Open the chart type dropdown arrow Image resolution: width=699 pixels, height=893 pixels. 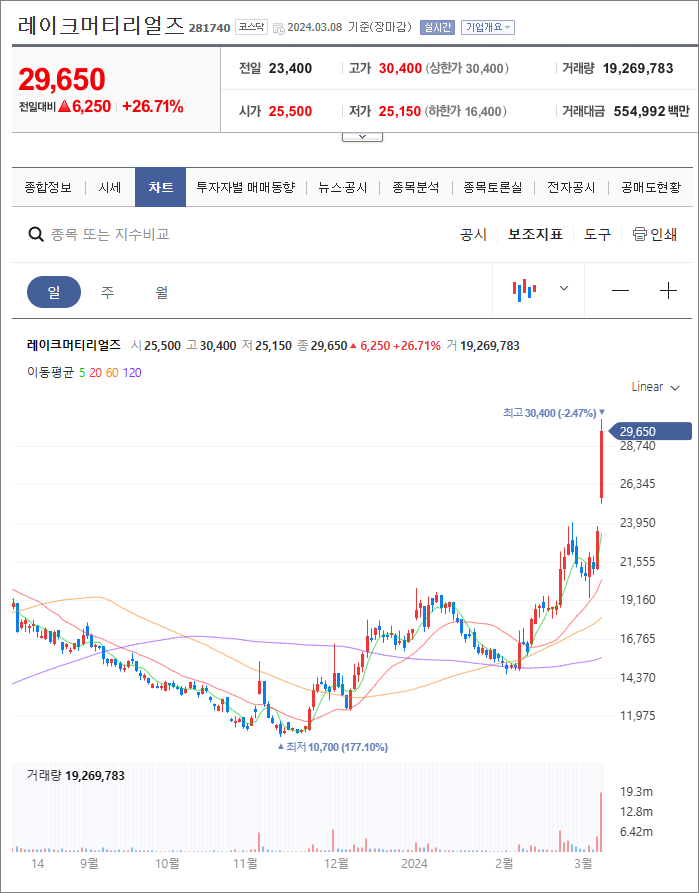(564, 288)
